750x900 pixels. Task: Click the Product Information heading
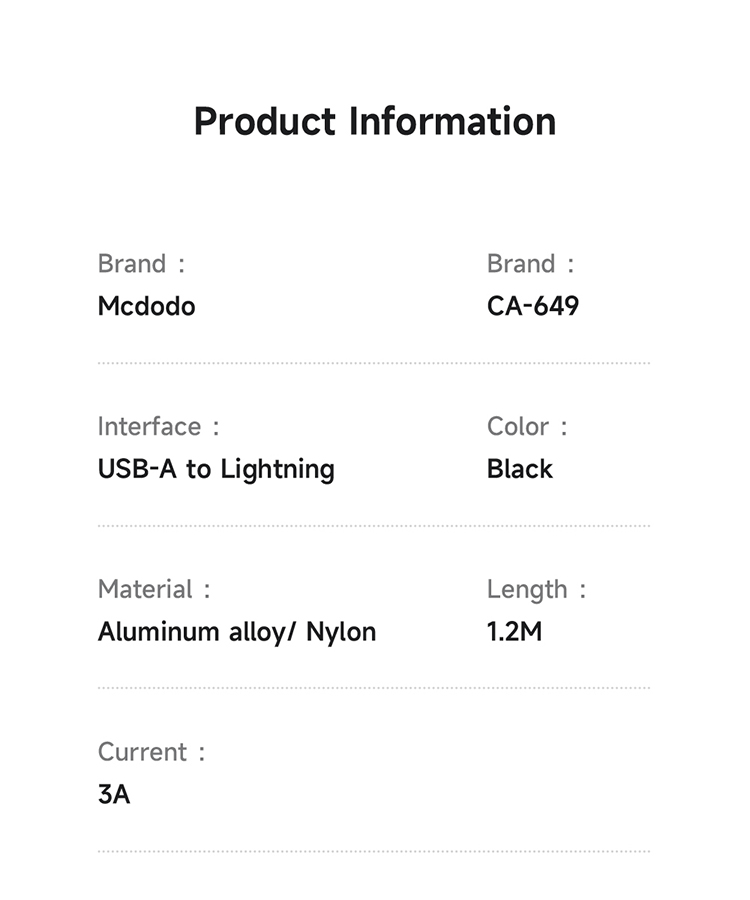[374, 121]
